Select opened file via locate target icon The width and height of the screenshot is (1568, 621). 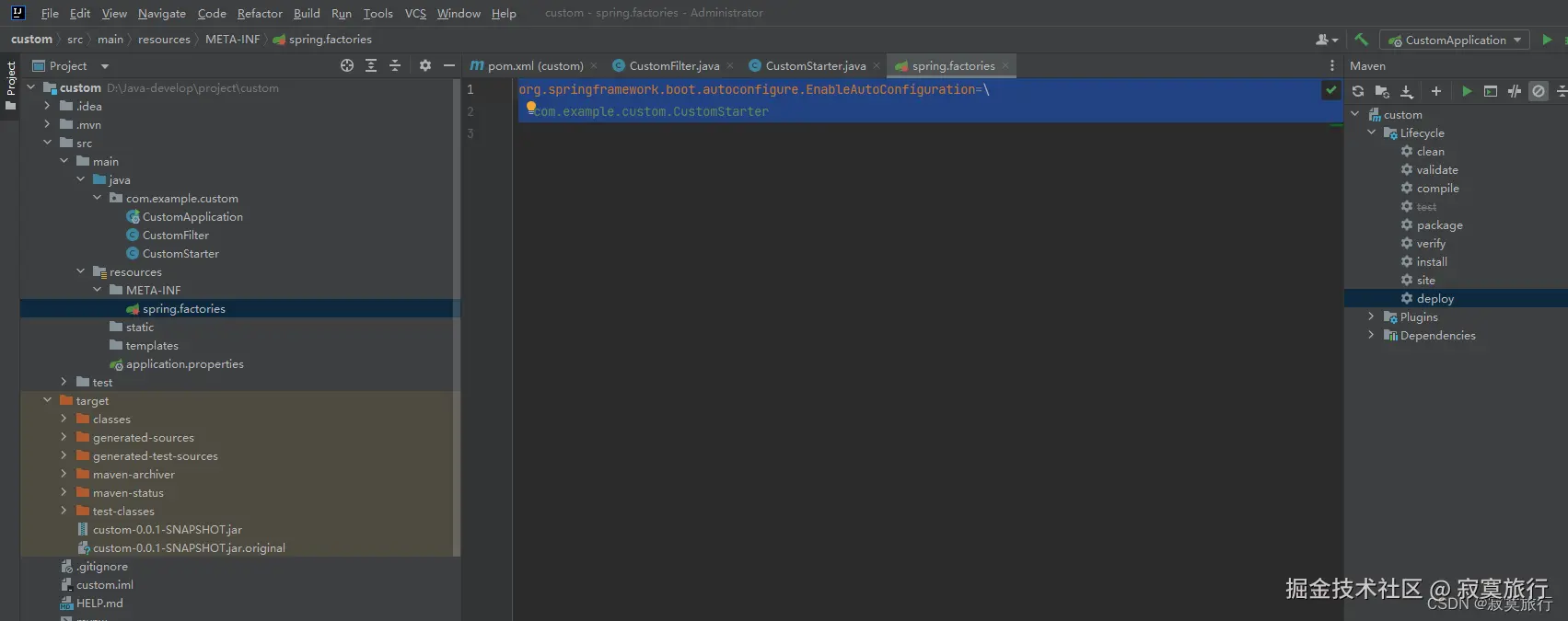click(347, 65)
